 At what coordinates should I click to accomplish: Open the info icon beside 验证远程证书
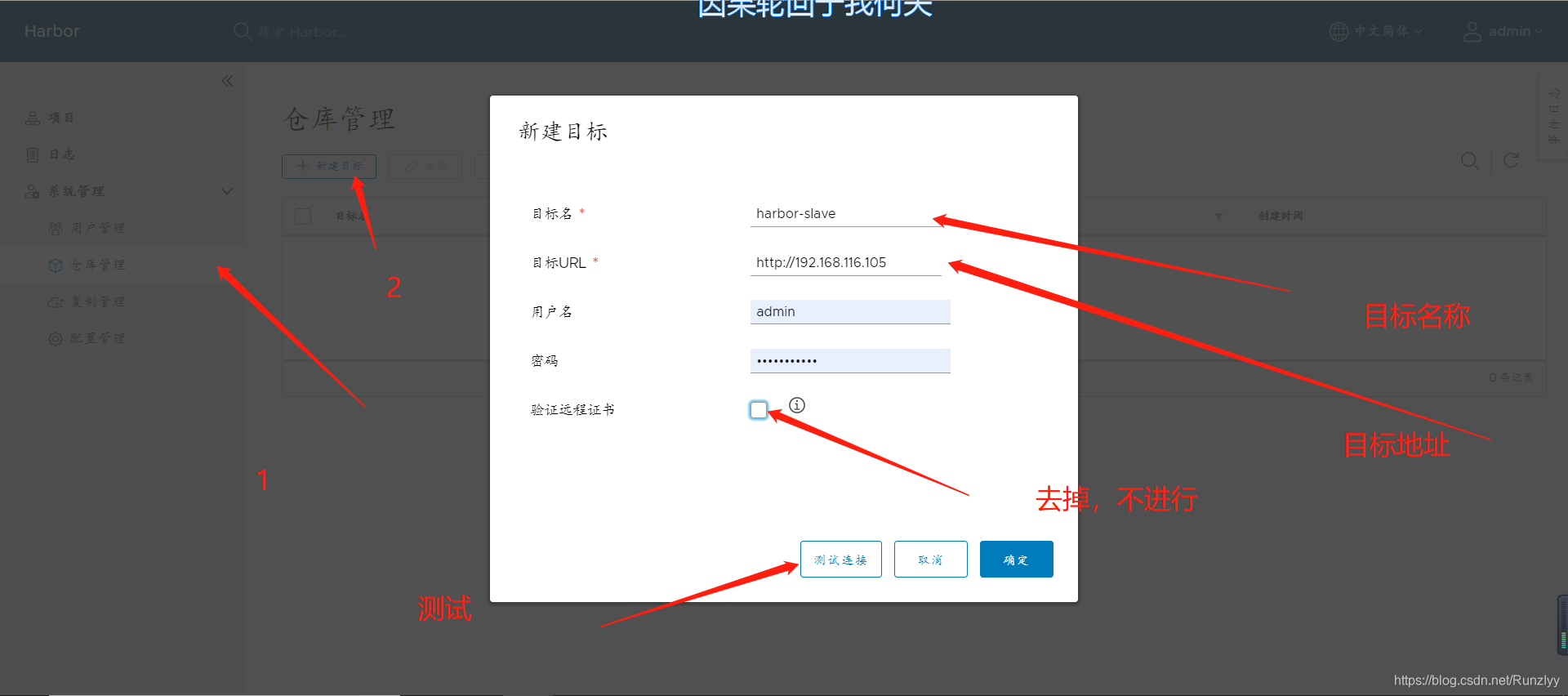point(797,405)
